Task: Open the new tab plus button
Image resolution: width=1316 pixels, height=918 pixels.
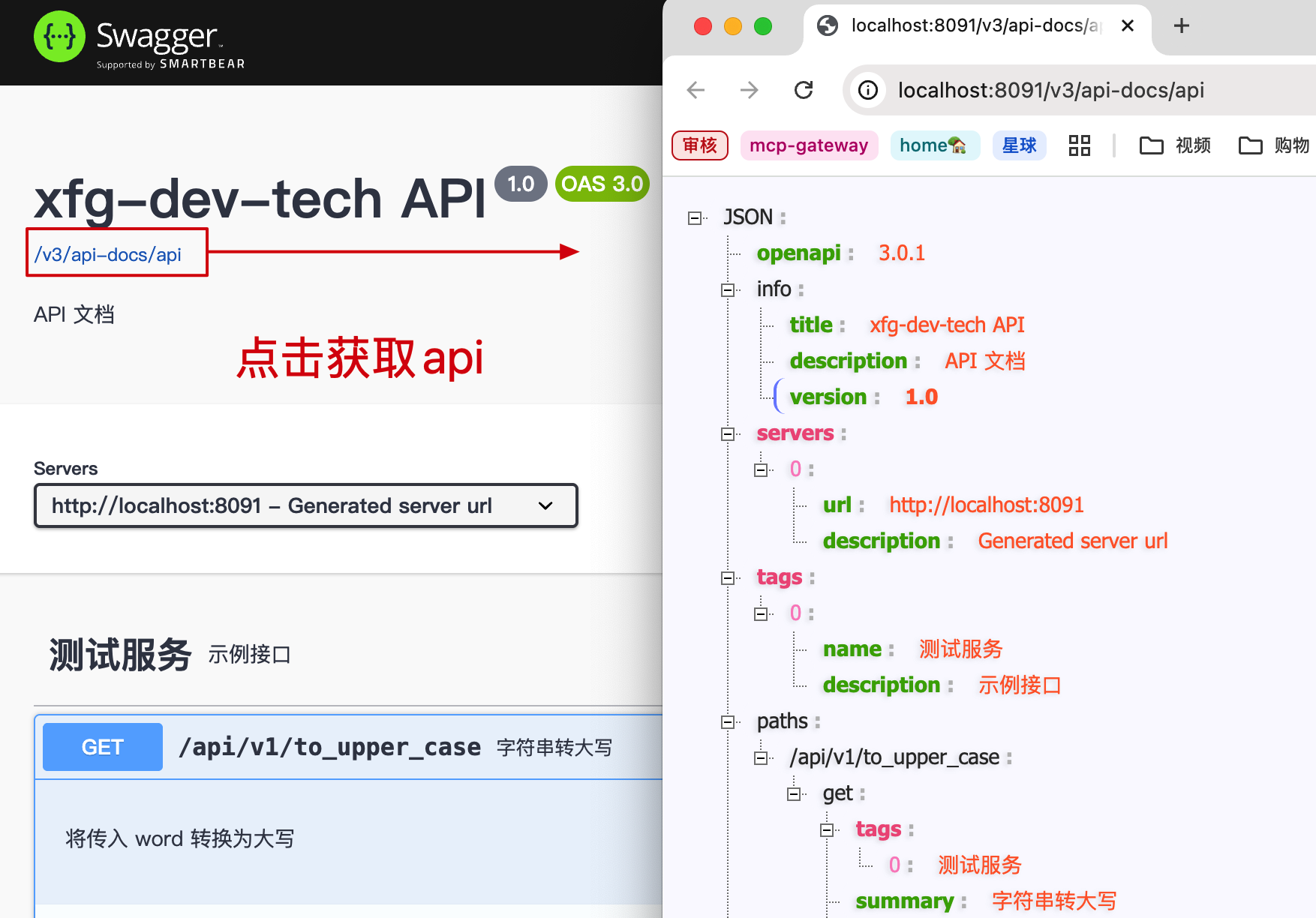Action: point(1181,26)
